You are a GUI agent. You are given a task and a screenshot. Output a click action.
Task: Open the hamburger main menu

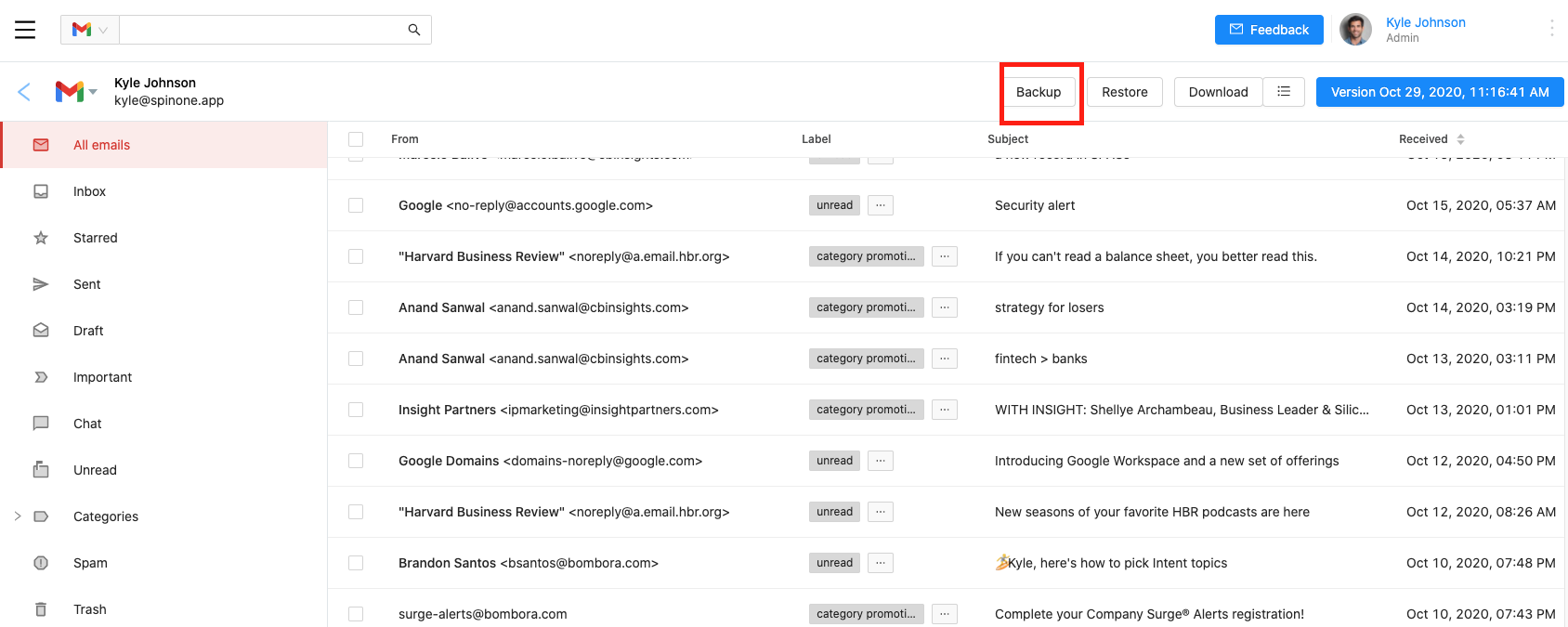coord(25,30)
